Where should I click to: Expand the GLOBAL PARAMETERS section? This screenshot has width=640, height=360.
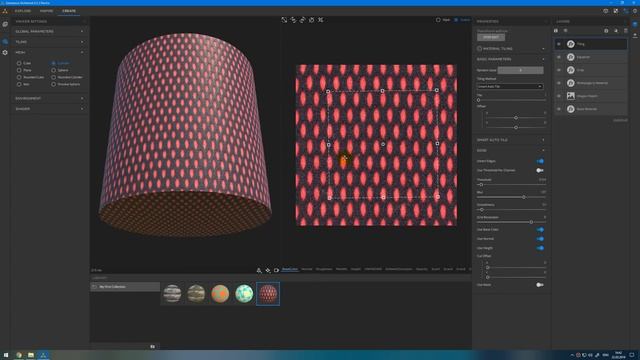[49, 31]
